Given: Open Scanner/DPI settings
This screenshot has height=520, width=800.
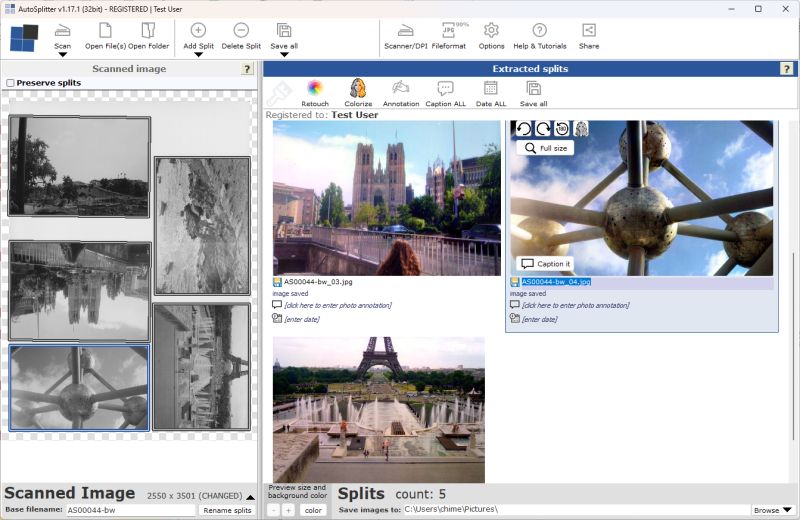Looking at the screenshot, I should point(406,31).
